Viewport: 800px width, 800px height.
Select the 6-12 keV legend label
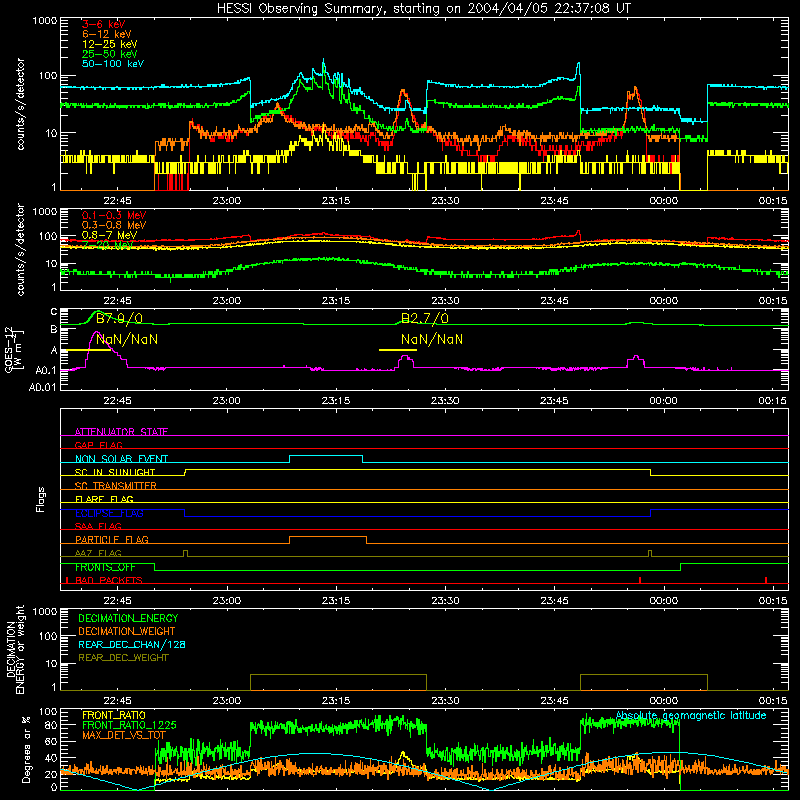click(107, 34)
